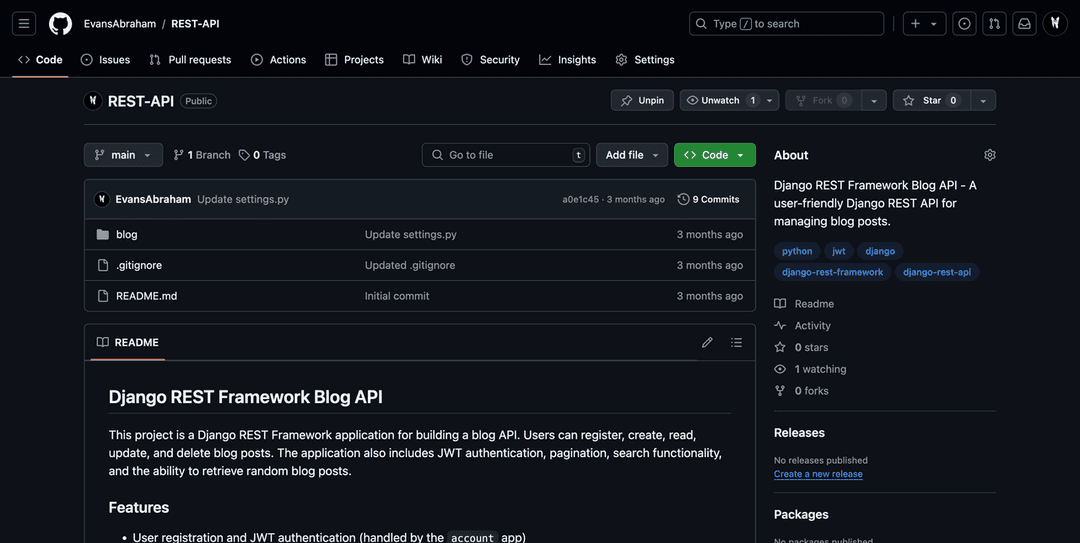The width and height of the screenshot is (1080, 543).
Task: Open the main branch selector dropdown
Action: (x=123, y=155)
